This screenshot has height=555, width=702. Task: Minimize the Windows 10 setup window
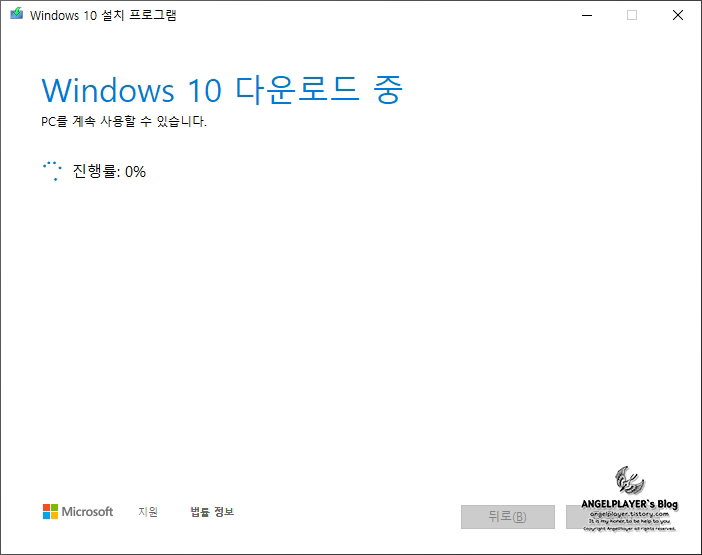click(x=587, y=15)
